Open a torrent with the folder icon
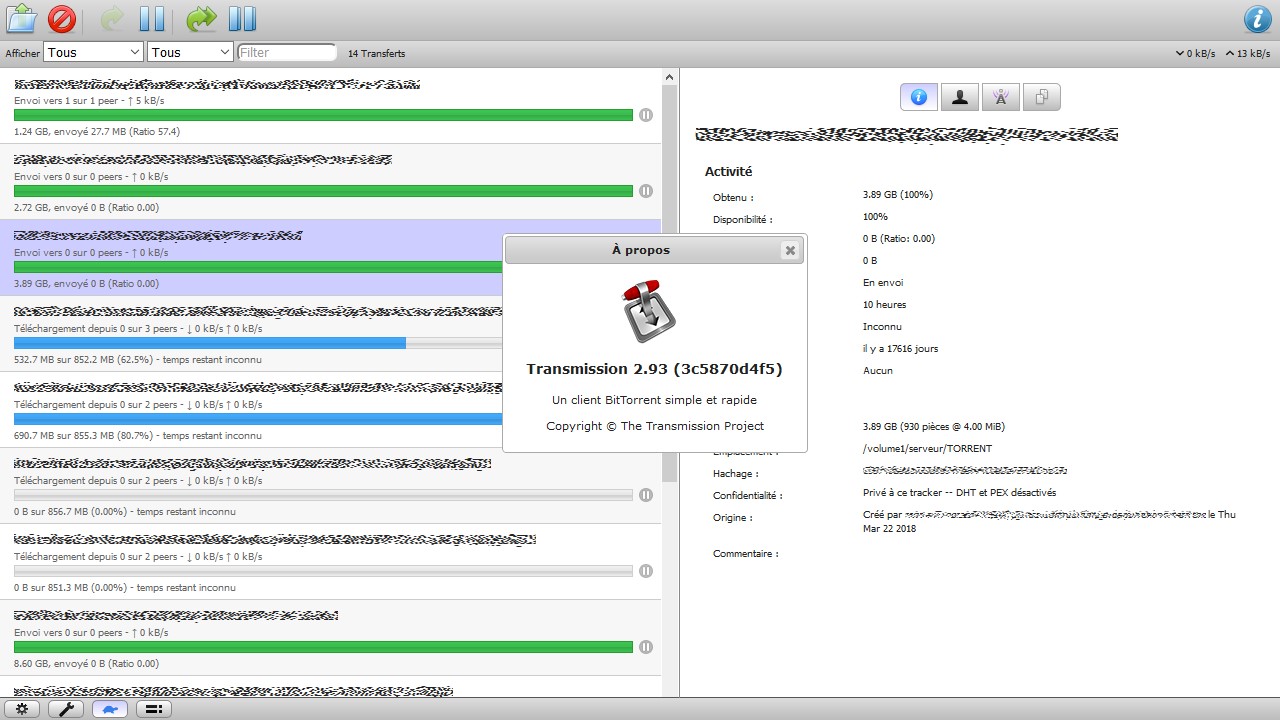This screenshot has width=1280, height=720. click(22, 18)
